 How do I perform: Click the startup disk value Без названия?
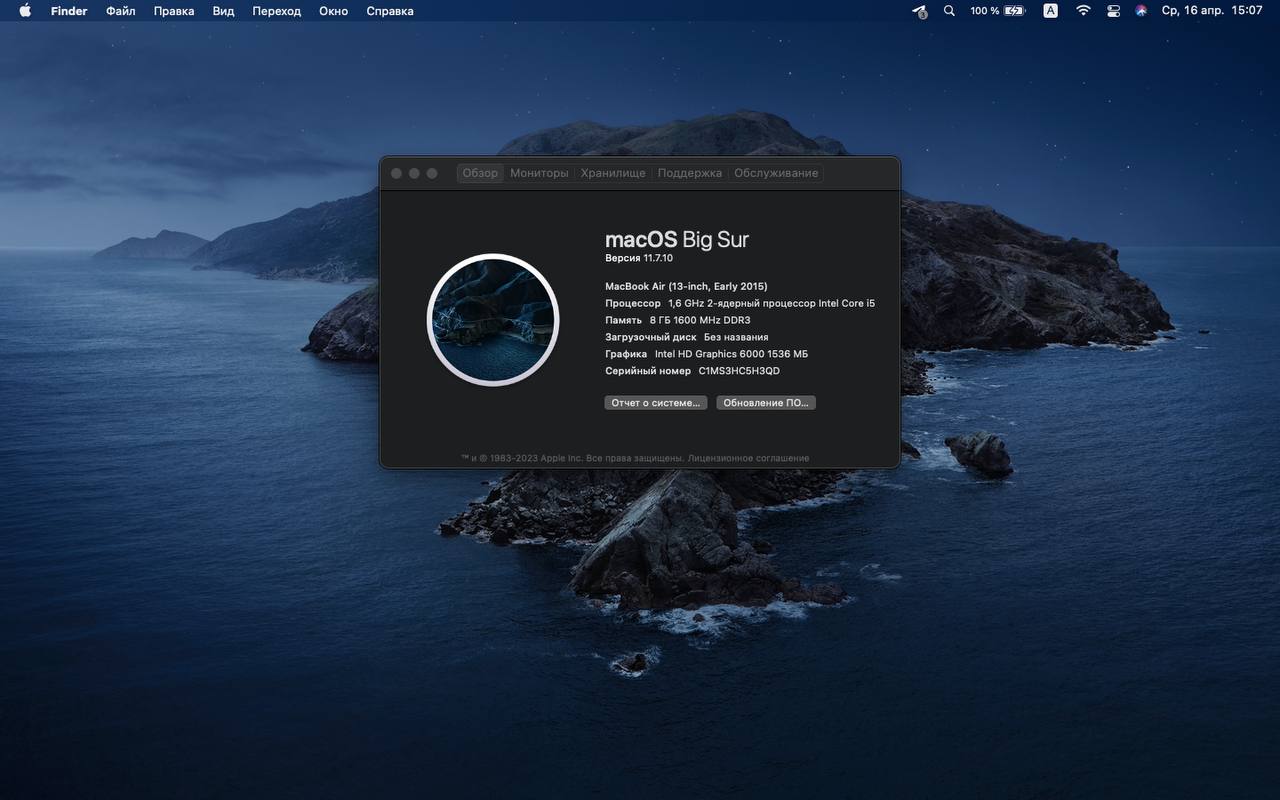736,337
